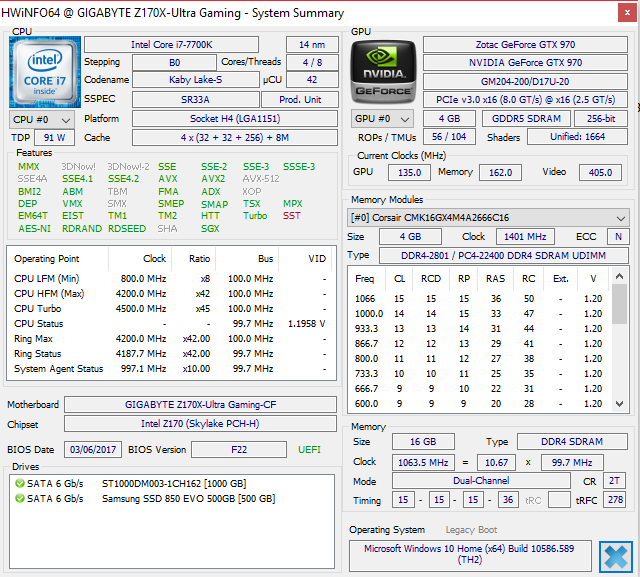Image resolution: width=640 pixels, height=577 pixels.
Task: Click the Microsoft Windows 10 Home OS field
Action: tap(470, 554)
